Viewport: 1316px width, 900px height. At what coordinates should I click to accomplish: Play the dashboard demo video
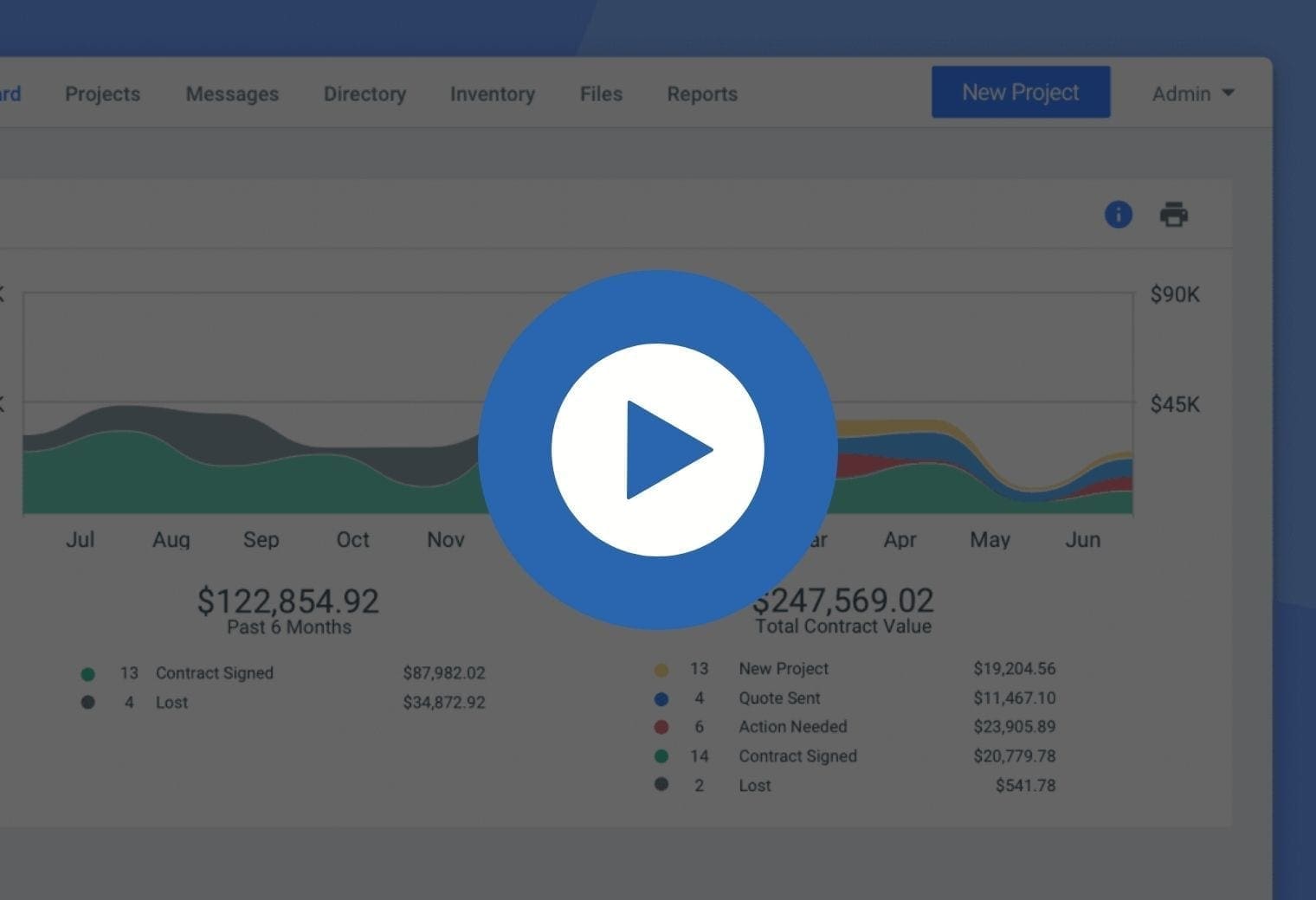tap(658, 449)
